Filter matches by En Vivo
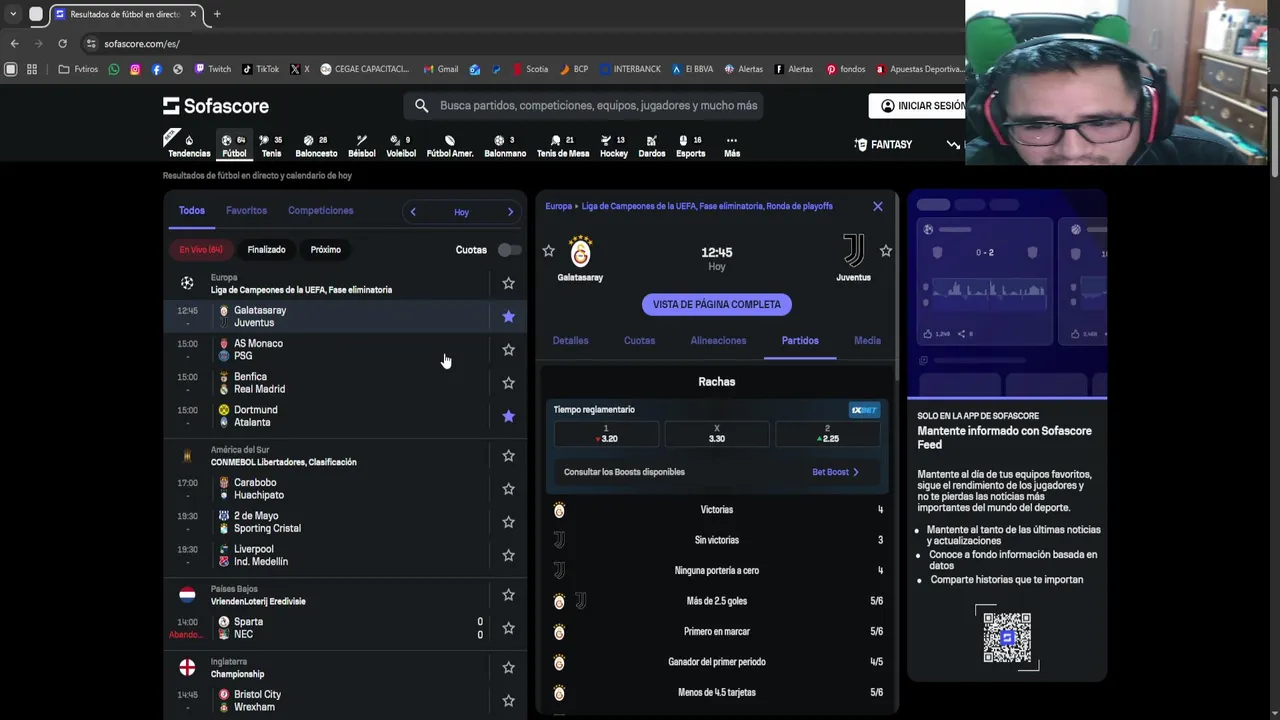1280x720 pixels. 201,250
